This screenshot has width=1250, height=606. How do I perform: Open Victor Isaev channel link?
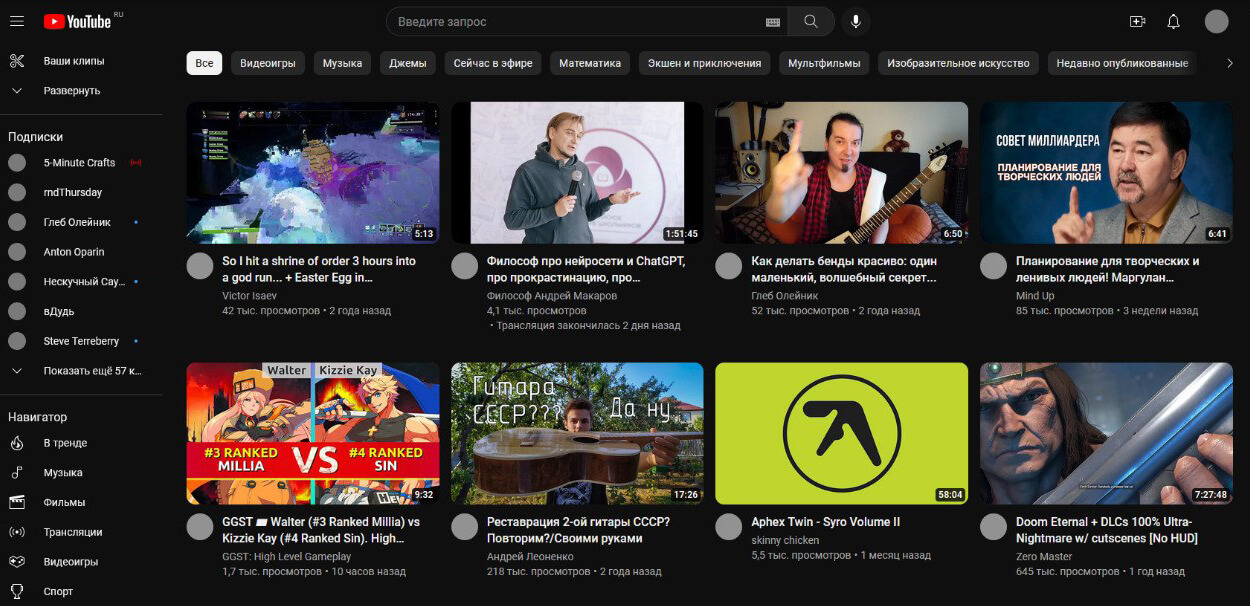[x=249, y=296]
